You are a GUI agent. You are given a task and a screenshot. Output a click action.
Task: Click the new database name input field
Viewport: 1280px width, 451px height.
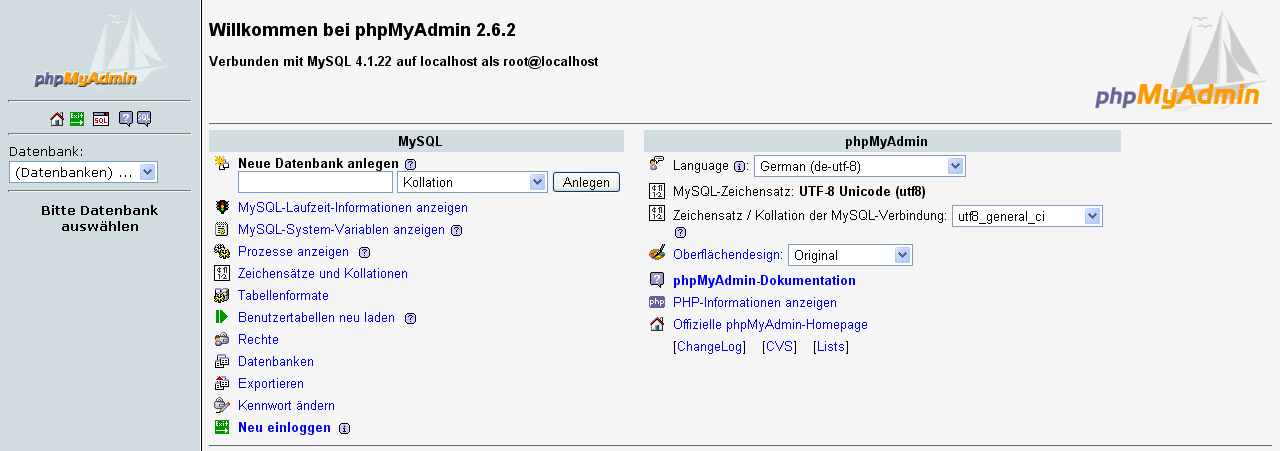pyautogui.click(x=315, y=182)
